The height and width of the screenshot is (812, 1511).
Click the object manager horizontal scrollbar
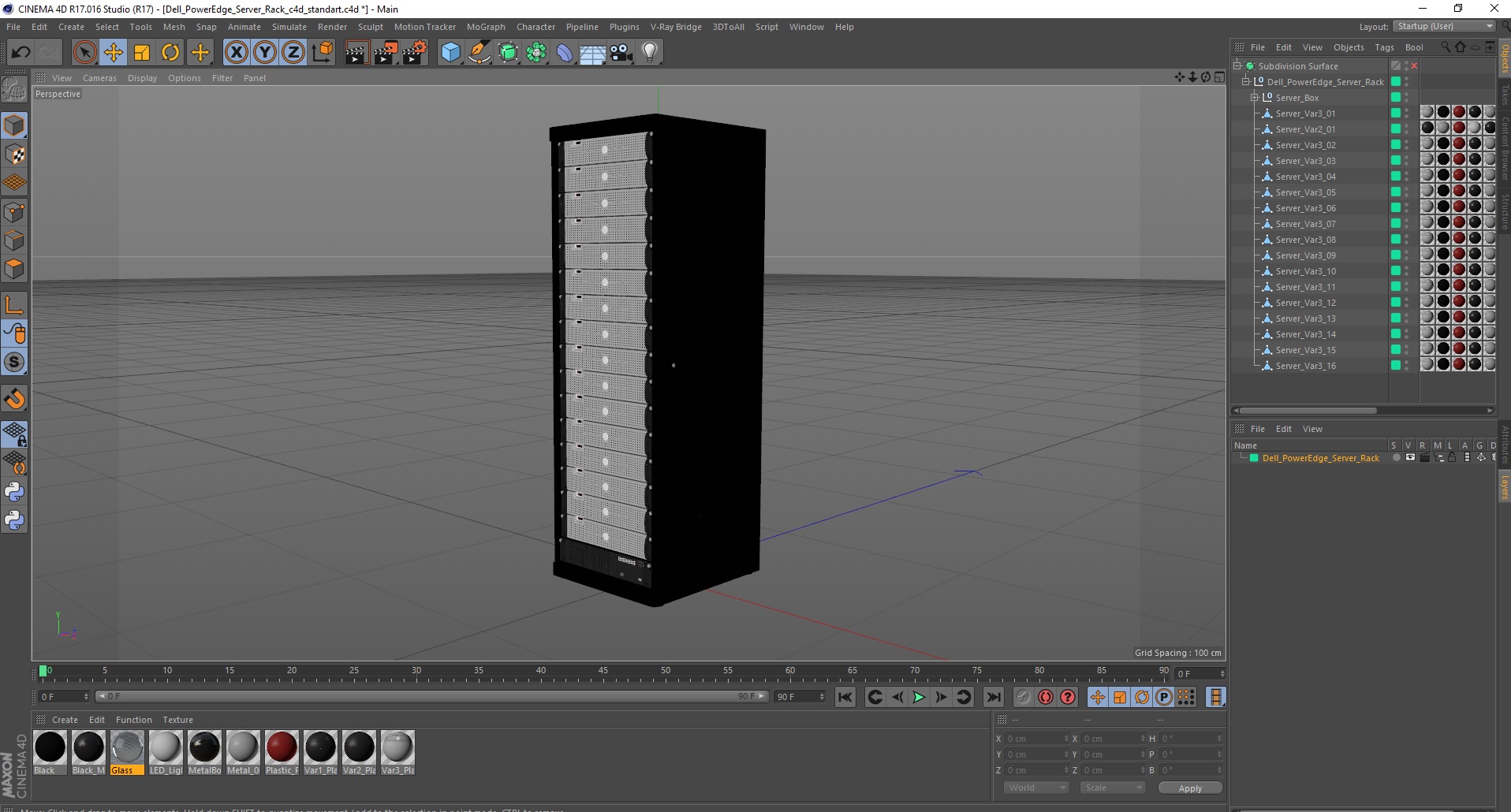tap(1308, 411)
